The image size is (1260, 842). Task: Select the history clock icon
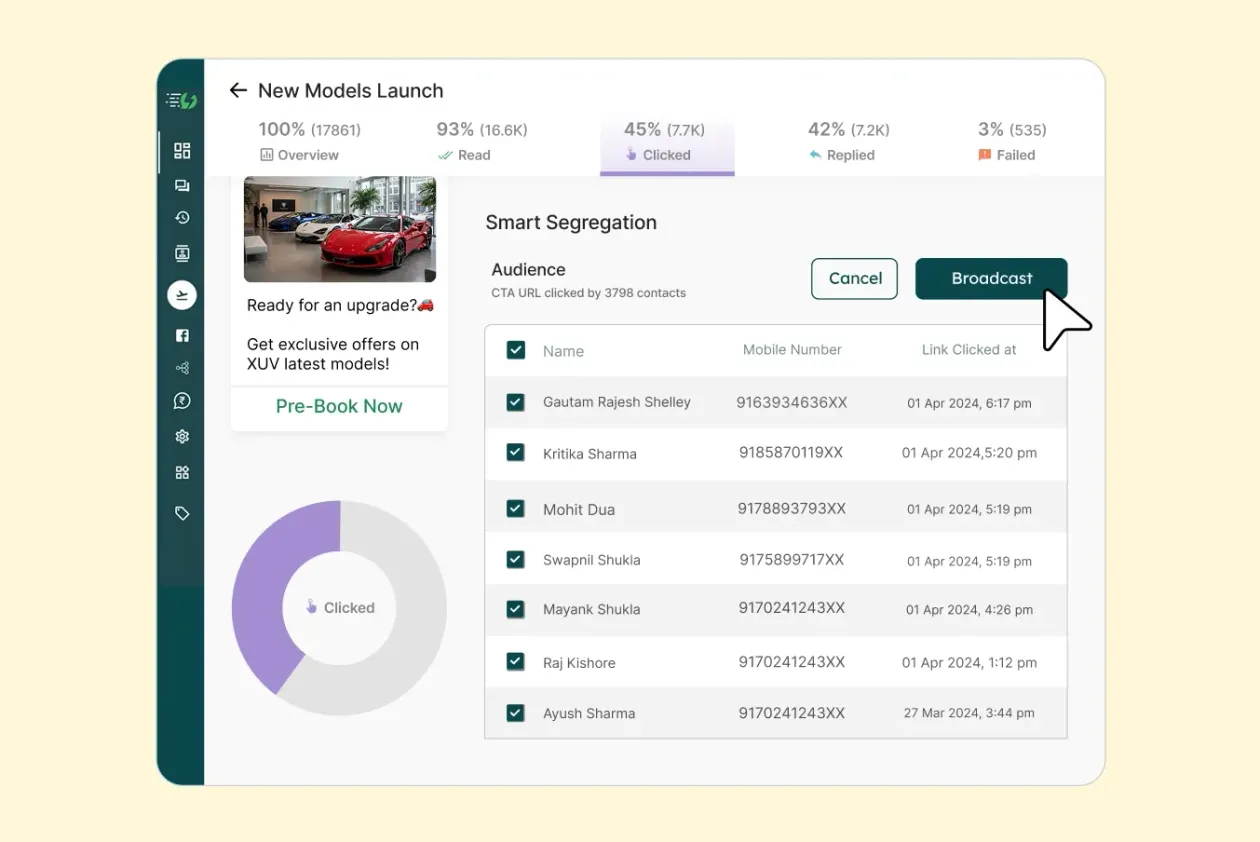pyautogui.click(x=182, y=217)
